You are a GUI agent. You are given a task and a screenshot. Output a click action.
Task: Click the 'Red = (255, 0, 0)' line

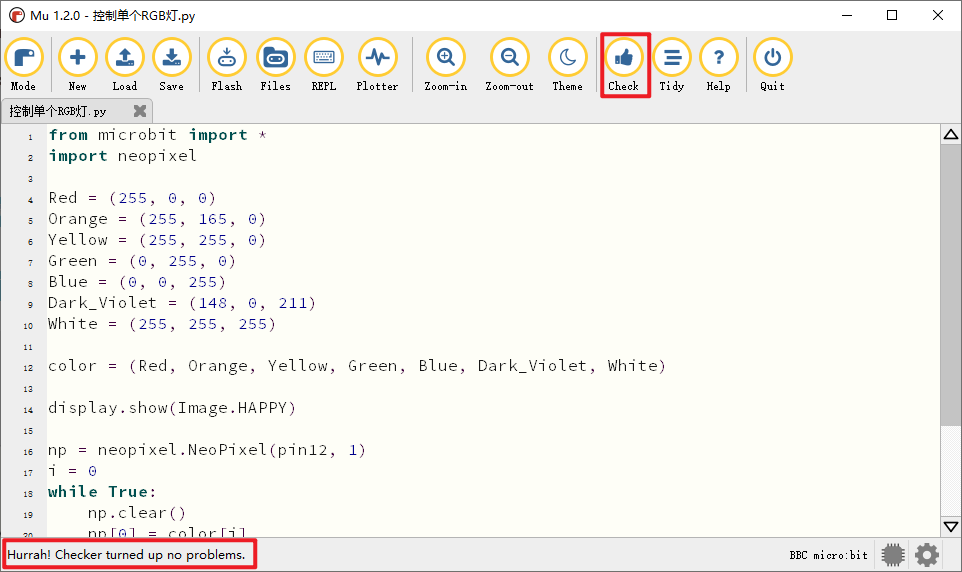tap(132, 198)
